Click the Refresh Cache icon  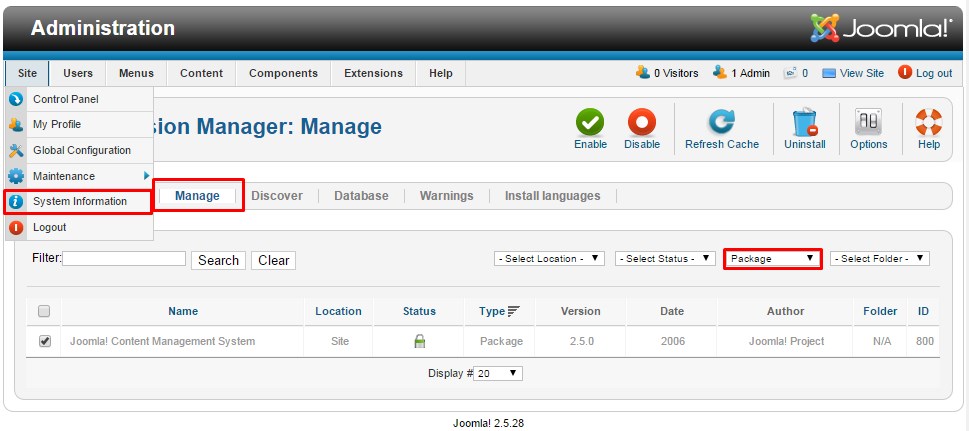coord(721,122)
